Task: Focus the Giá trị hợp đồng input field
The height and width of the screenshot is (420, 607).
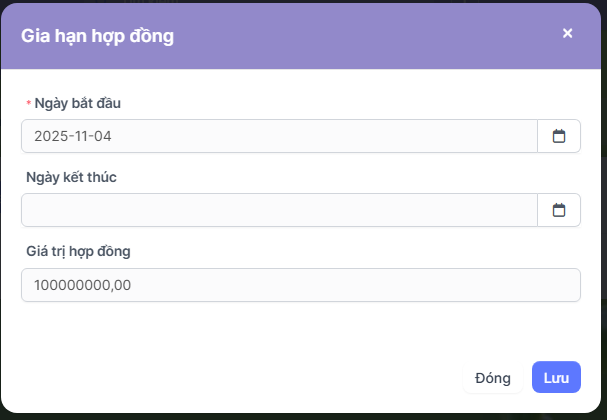Action: pyautogui.click(x=300, y=285)
